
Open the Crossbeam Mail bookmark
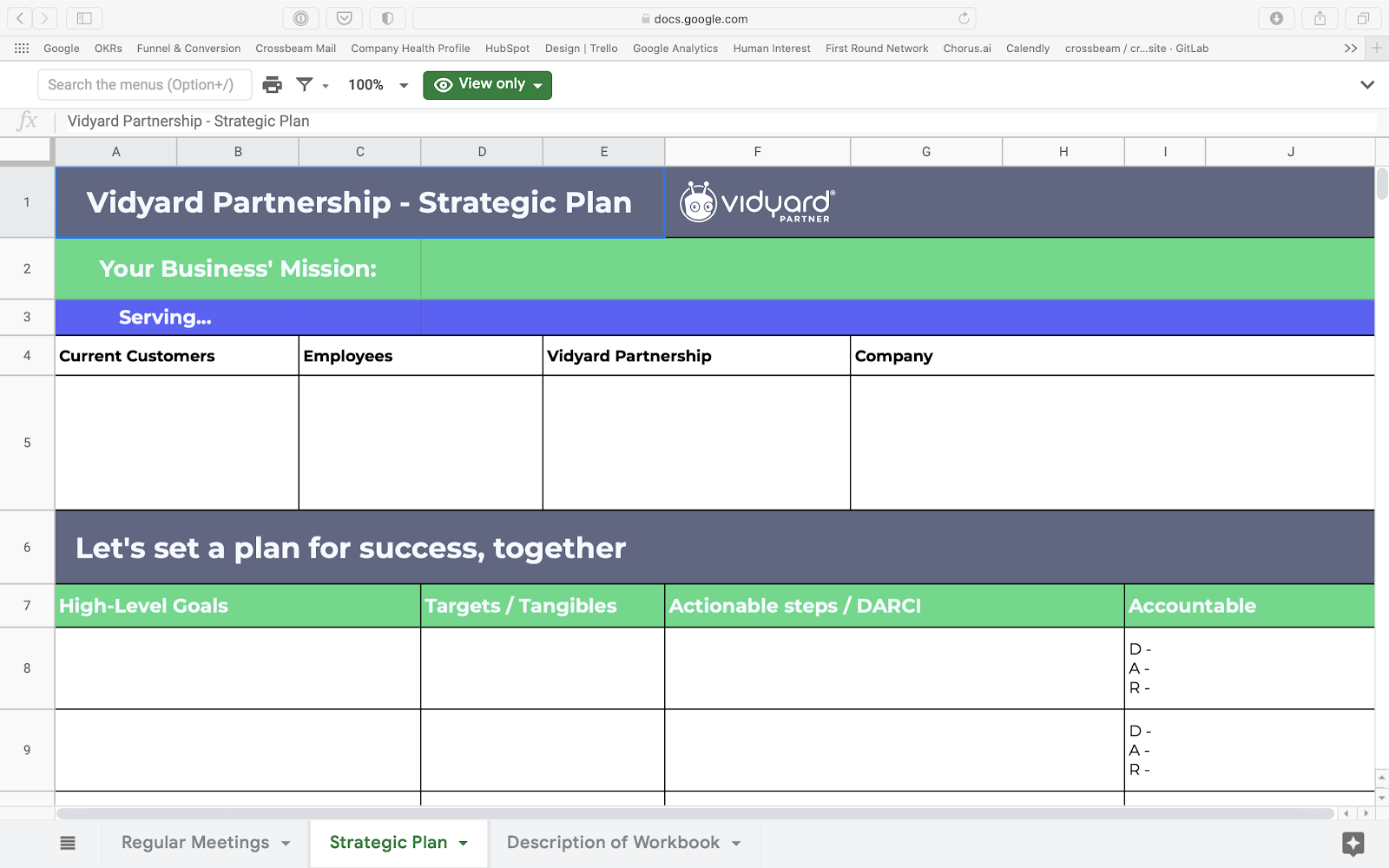click(x=296, y=49)
